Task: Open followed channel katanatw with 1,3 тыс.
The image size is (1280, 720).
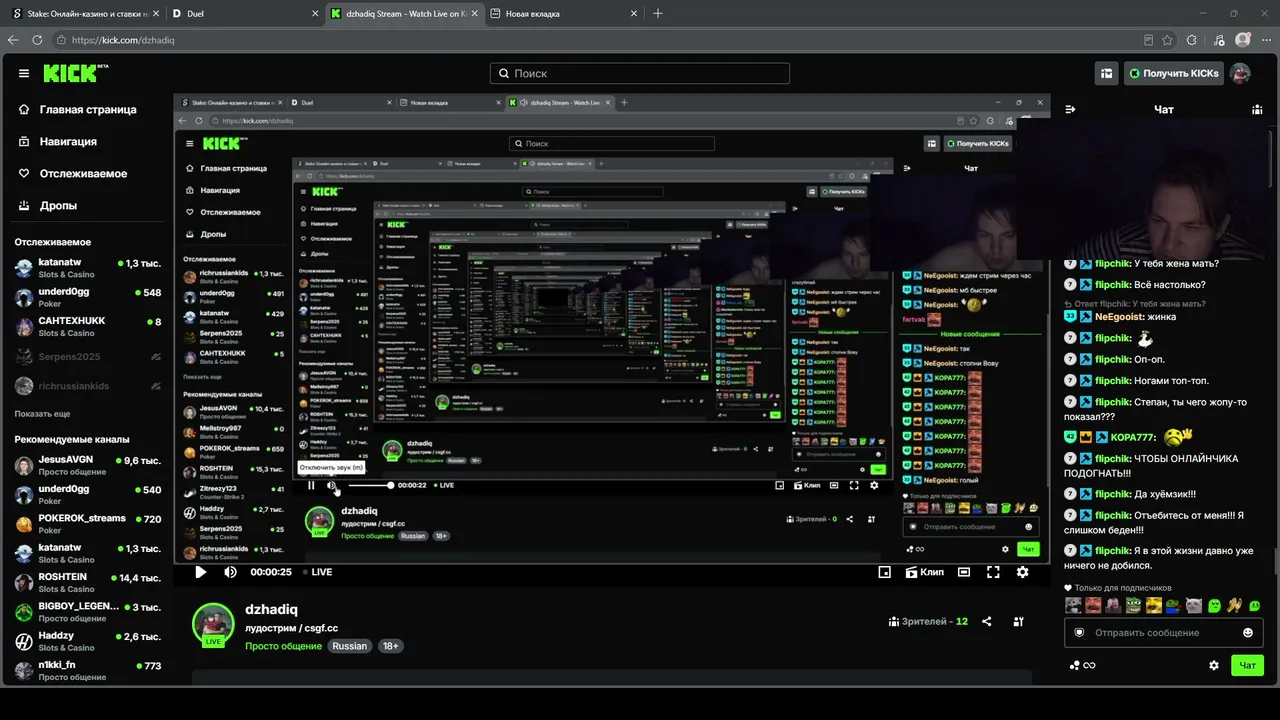Action: pos(88,269)
